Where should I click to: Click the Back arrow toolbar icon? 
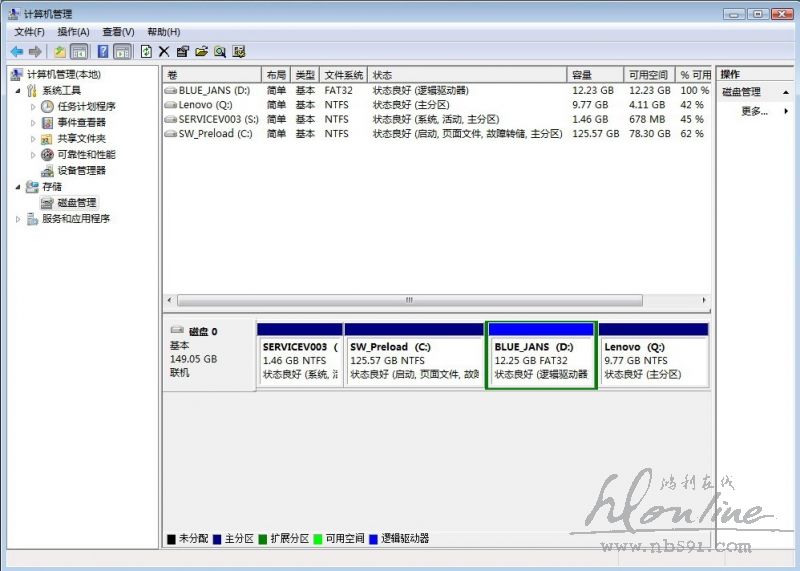click(17, 51)
